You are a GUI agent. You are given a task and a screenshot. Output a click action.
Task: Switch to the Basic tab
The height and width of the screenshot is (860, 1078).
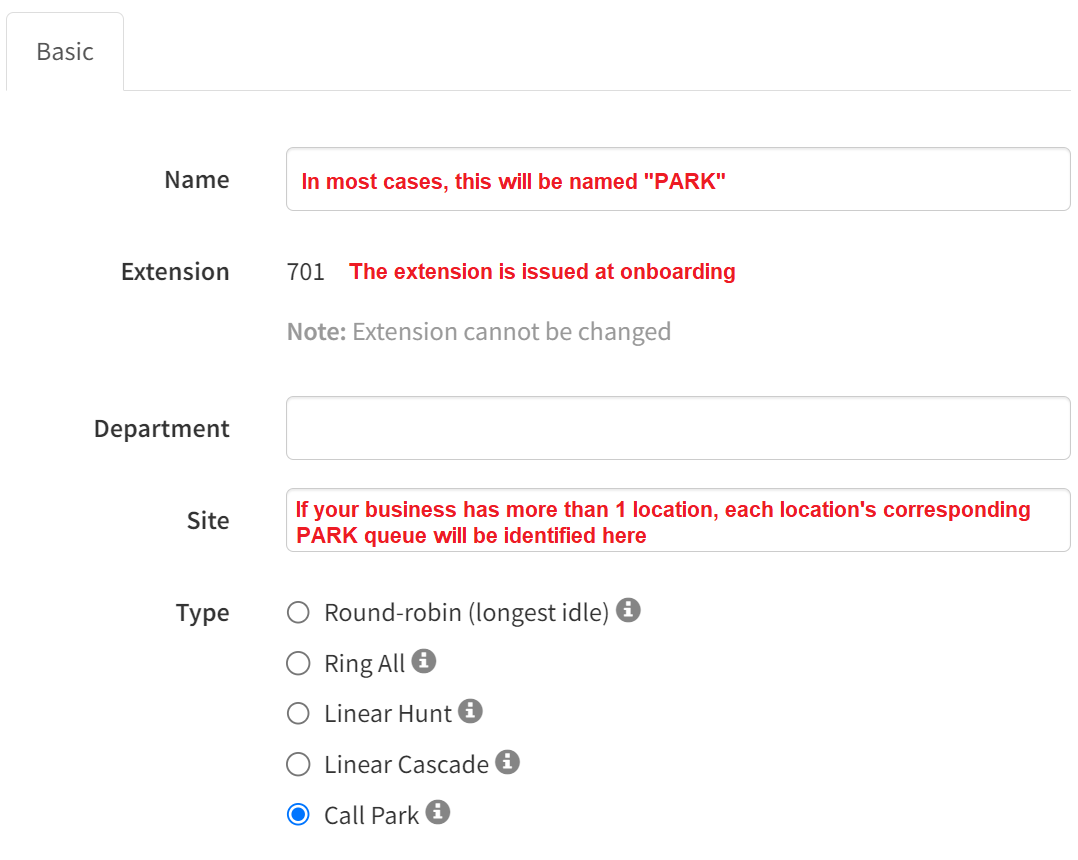(x=65, y=52)
